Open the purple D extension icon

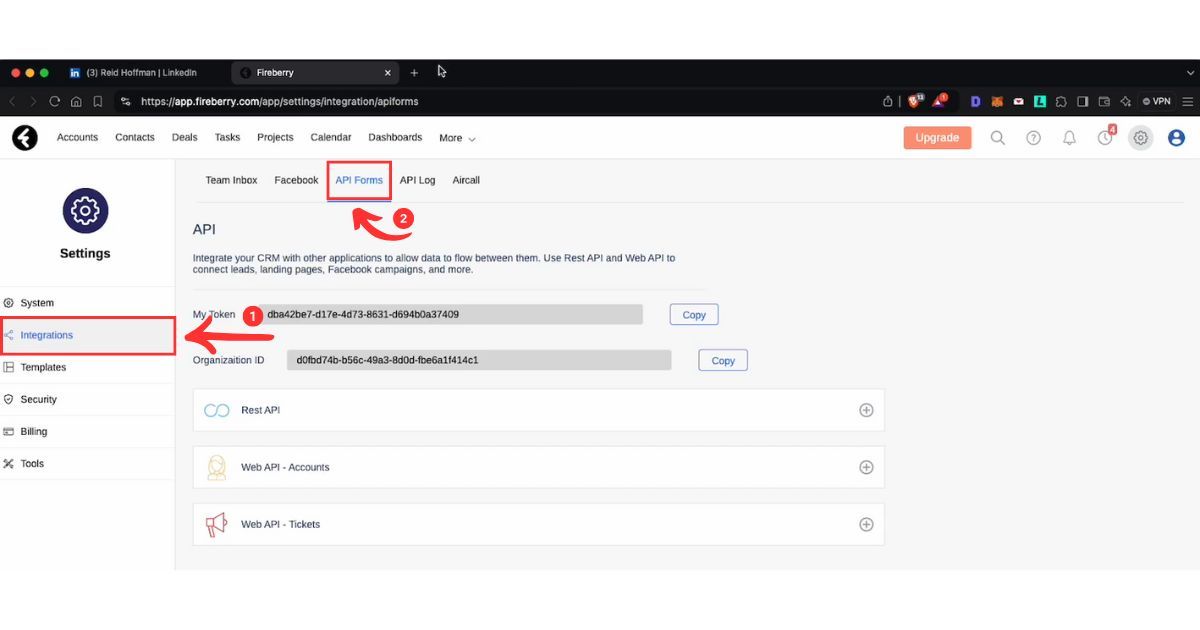pos(976,101)
